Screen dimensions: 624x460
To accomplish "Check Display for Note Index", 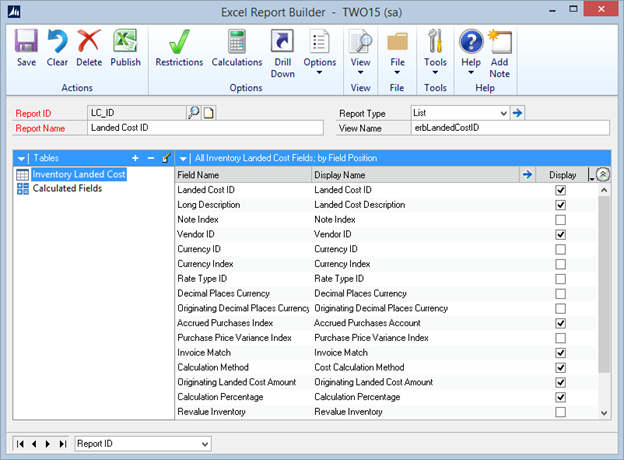I will 560,220.
